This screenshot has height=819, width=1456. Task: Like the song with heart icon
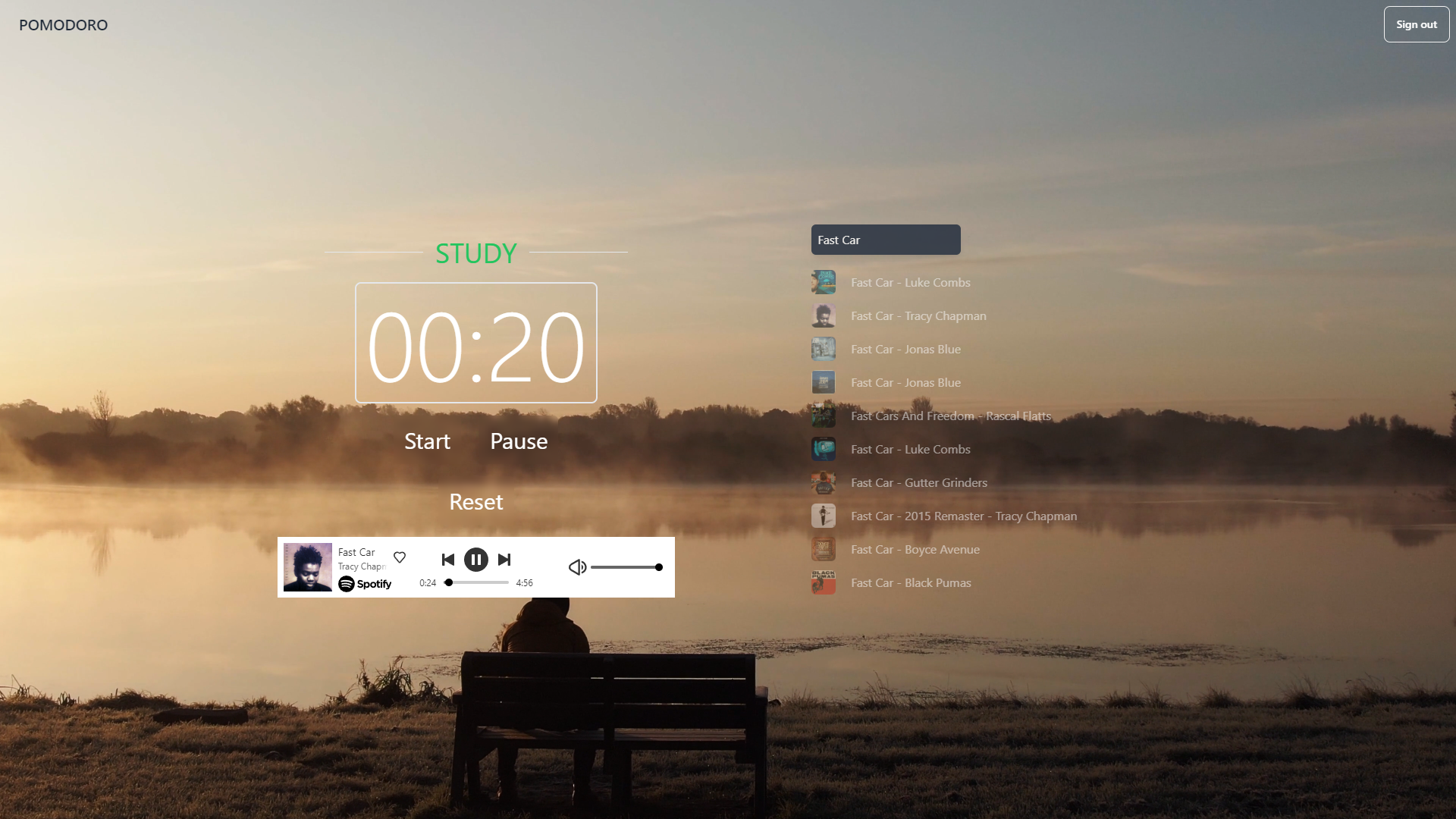pos(400,557)
